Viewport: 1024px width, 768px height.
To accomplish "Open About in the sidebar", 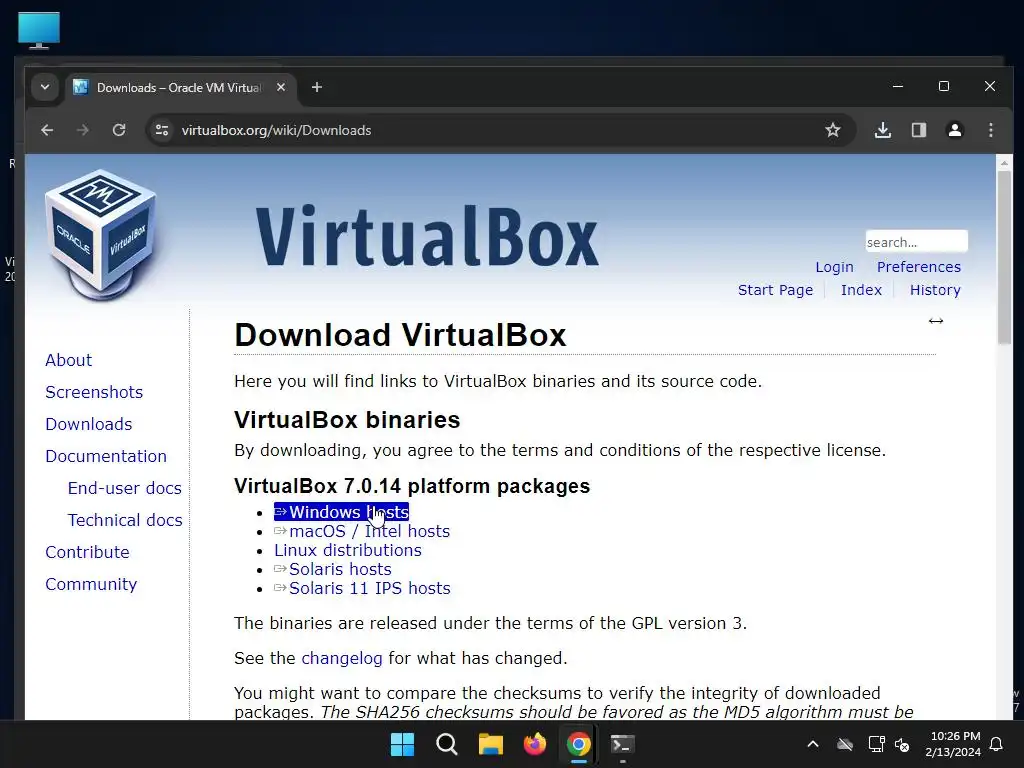I will pos(69,360).
